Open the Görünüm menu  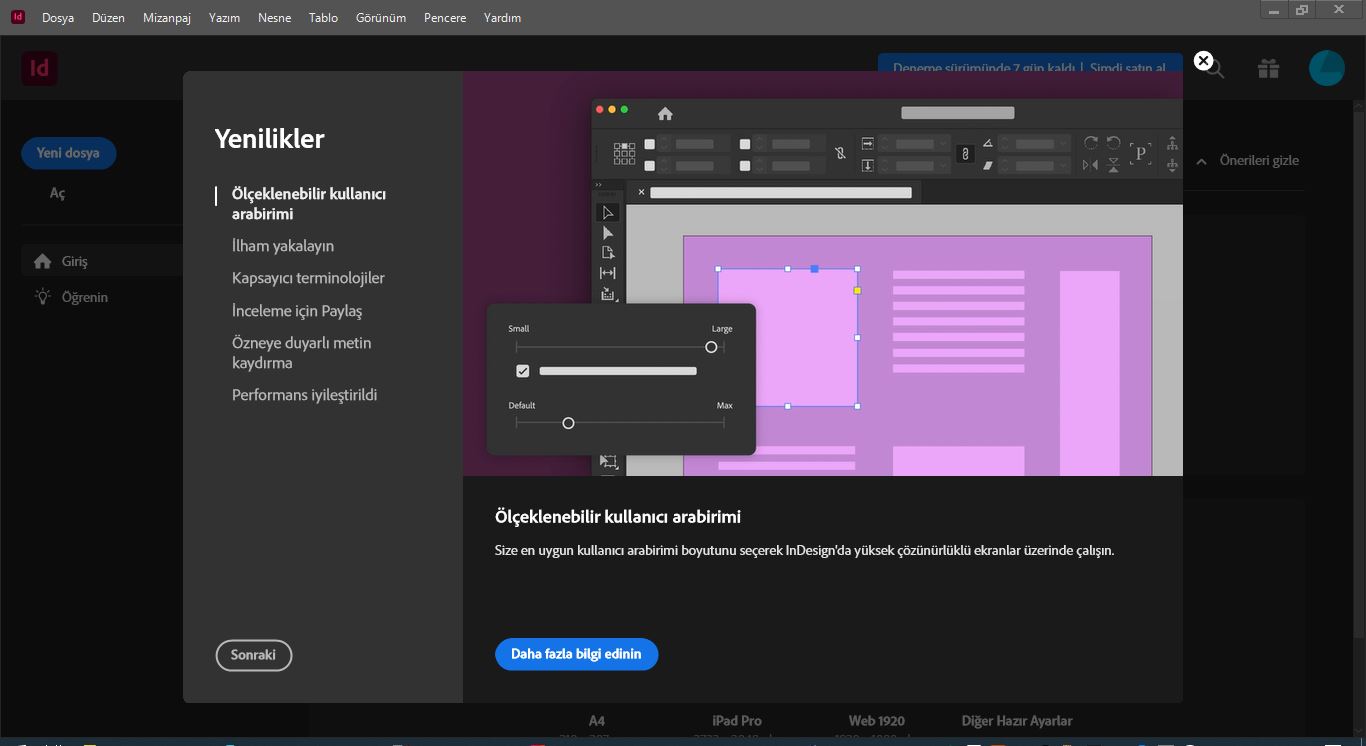coord(381,18)
